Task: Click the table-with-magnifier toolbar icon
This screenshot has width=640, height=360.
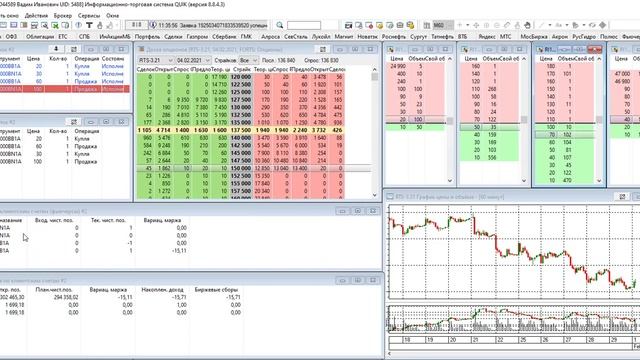Action: tap(44, 25)
